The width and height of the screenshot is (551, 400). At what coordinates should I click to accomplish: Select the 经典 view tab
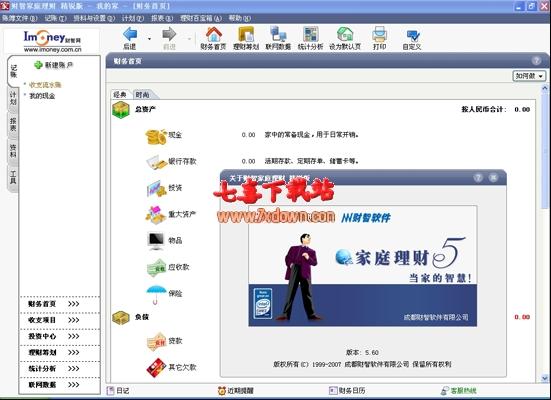[120, 95]
